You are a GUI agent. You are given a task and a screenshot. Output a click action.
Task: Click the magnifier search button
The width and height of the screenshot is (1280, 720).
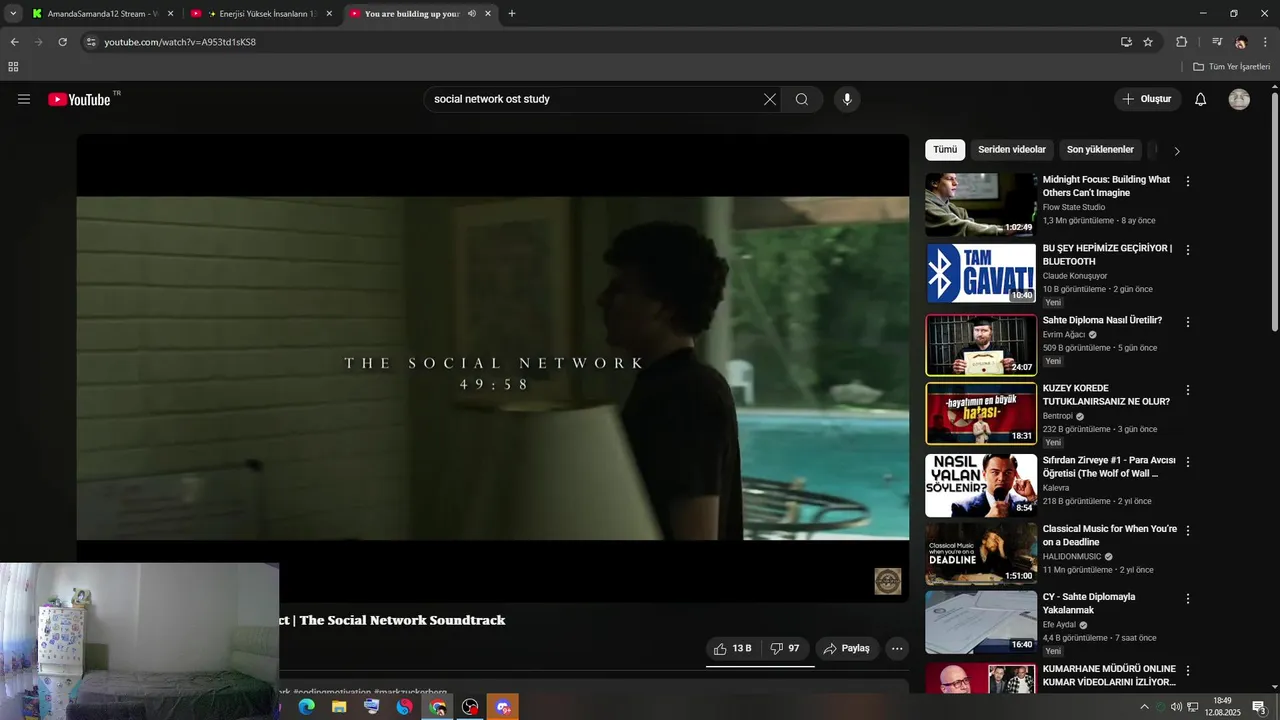tap(802, 99)
